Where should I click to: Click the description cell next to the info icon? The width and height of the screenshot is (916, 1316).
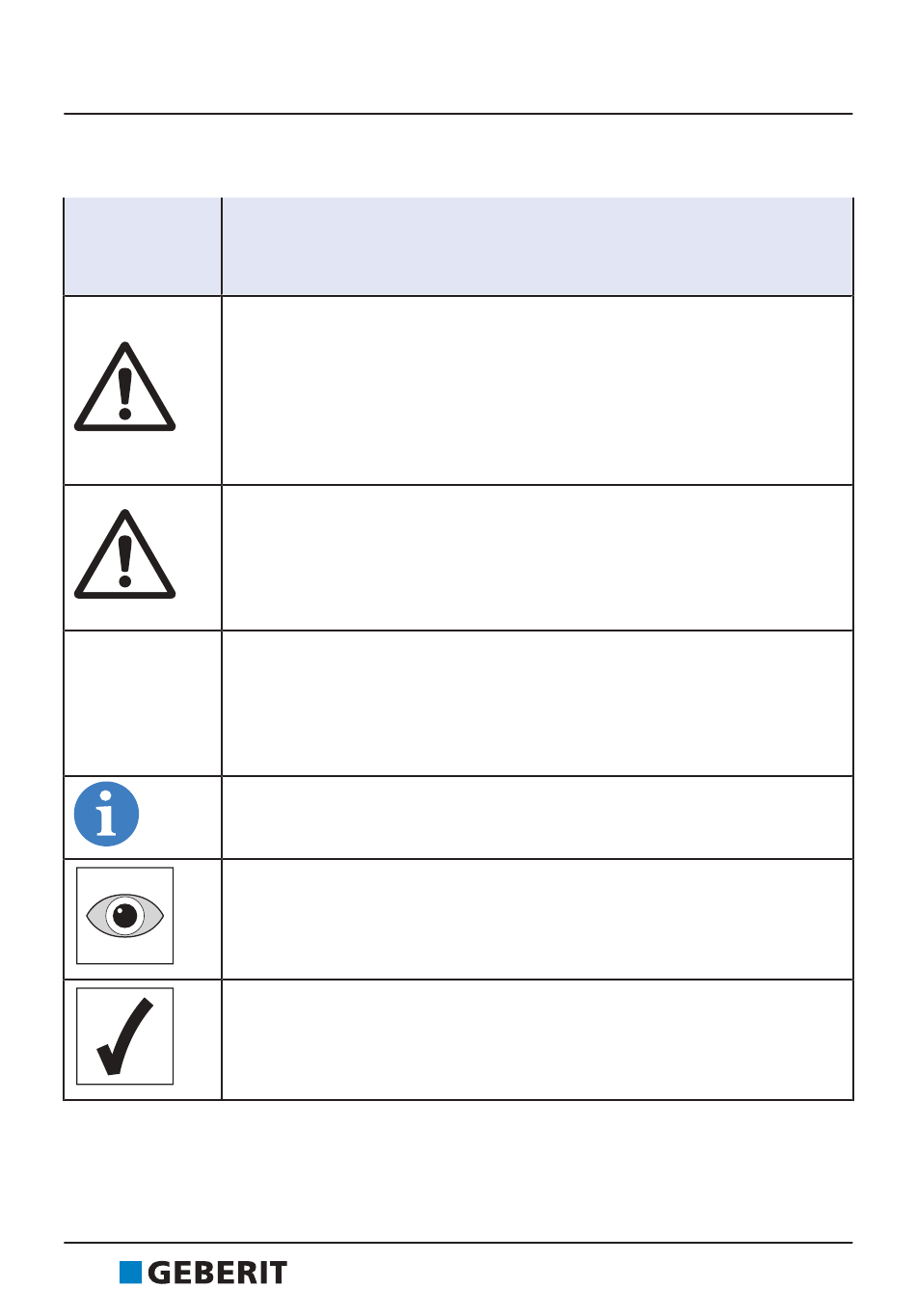tap(537, 818)
